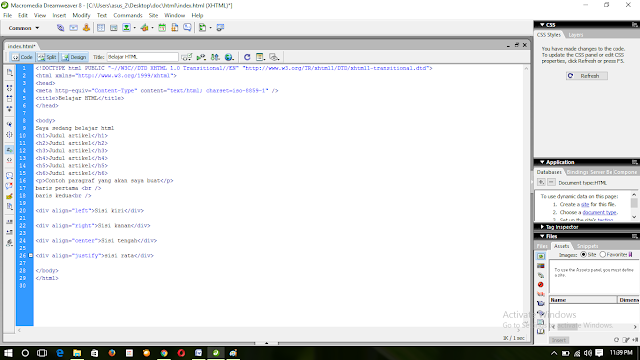Screen dimensions: 640x360
Task: Remove Comment from the coding toolbar
Action: (9, 186)
